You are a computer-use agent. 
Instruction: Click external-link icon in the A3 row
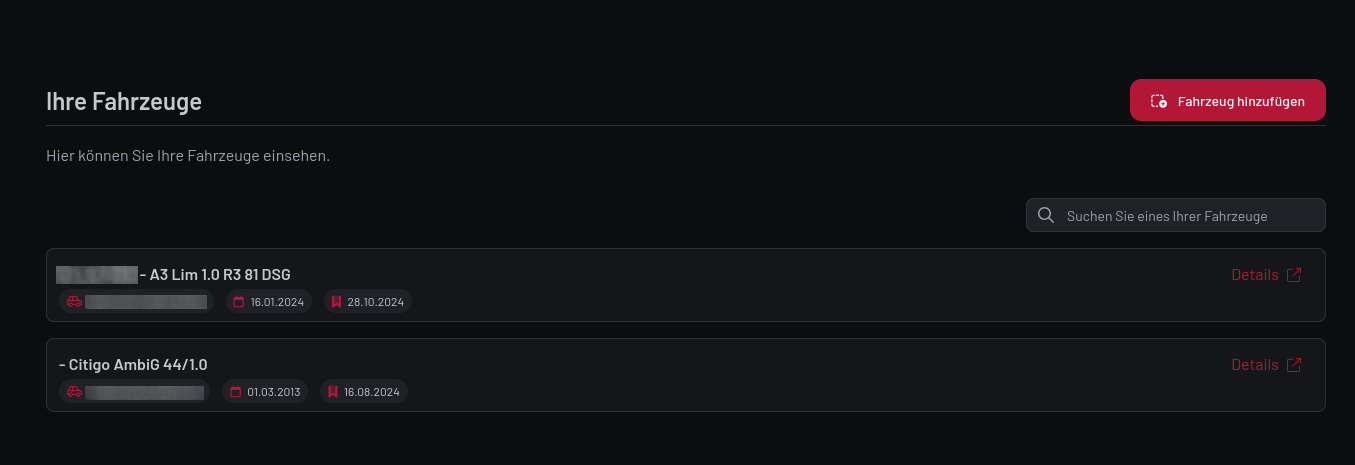[1294, 275]
